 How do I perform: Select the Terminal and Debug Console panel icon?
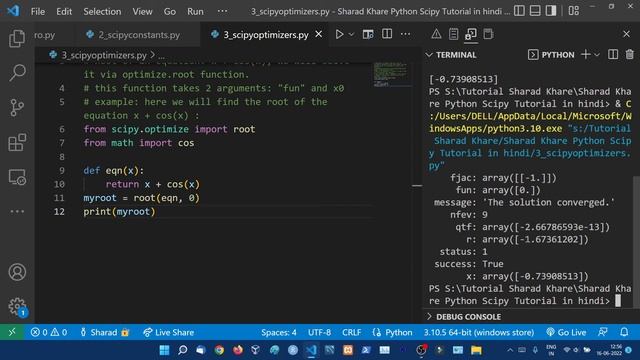[471, 34]
